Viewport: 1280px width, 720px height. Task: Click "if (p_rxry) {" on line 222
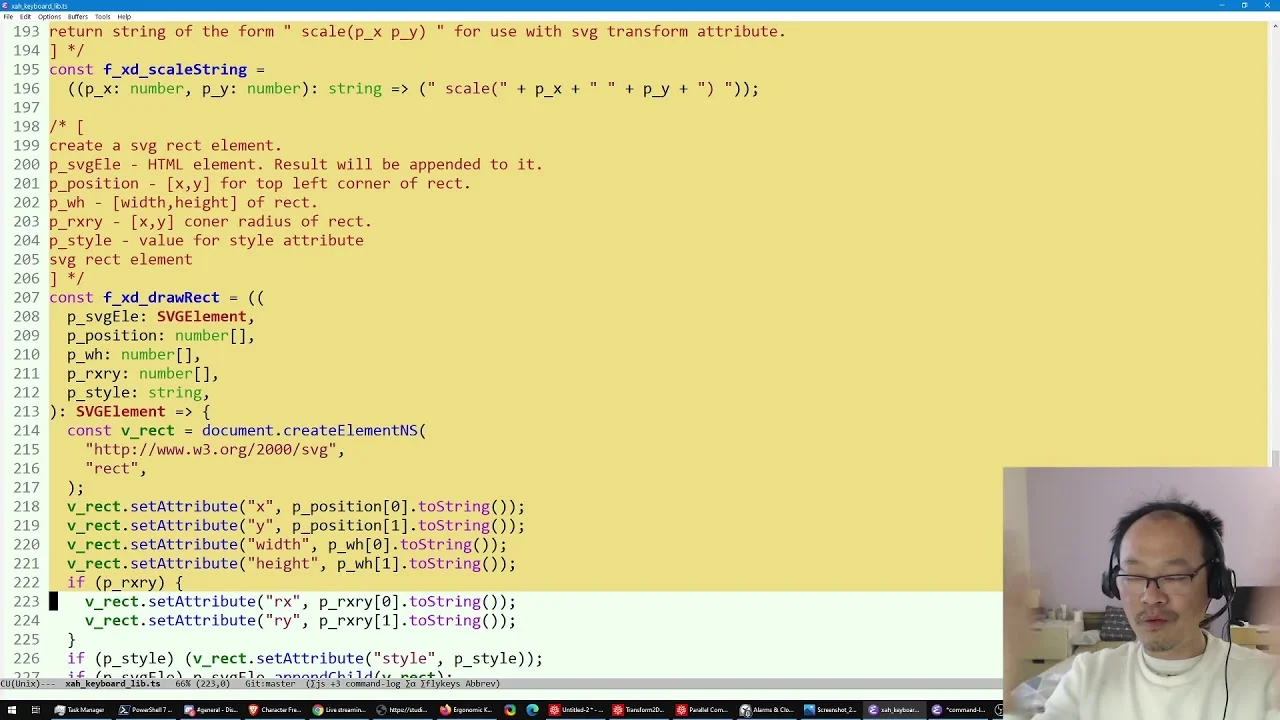(125, 582)
